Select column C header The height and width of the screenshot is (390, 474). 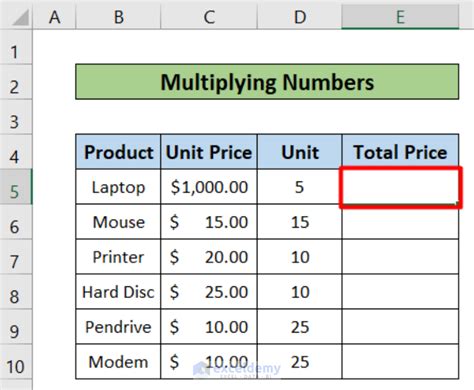[209, 17]
